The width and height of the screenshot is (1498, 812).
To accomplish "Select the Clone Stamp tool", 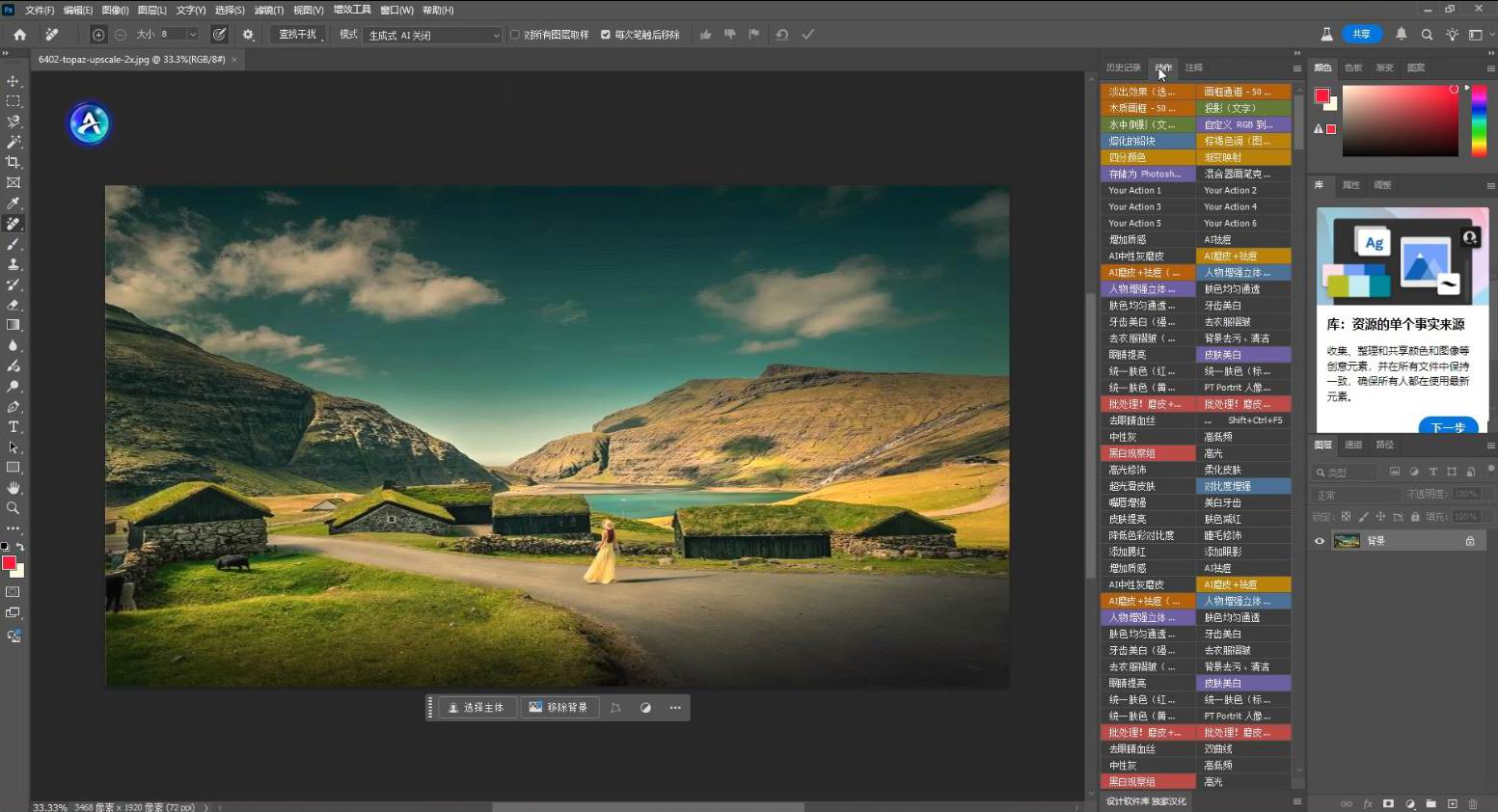I will click(14, 264).
